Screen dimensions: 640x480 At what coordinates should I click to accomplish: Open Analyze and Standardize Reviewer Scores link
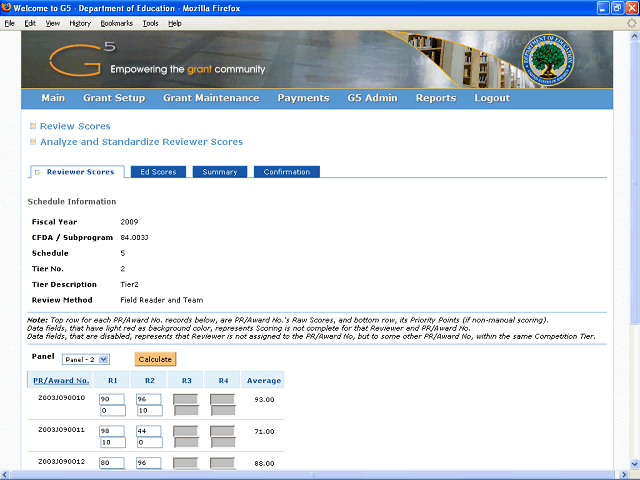pyautogui.click(x=141, y=142)
